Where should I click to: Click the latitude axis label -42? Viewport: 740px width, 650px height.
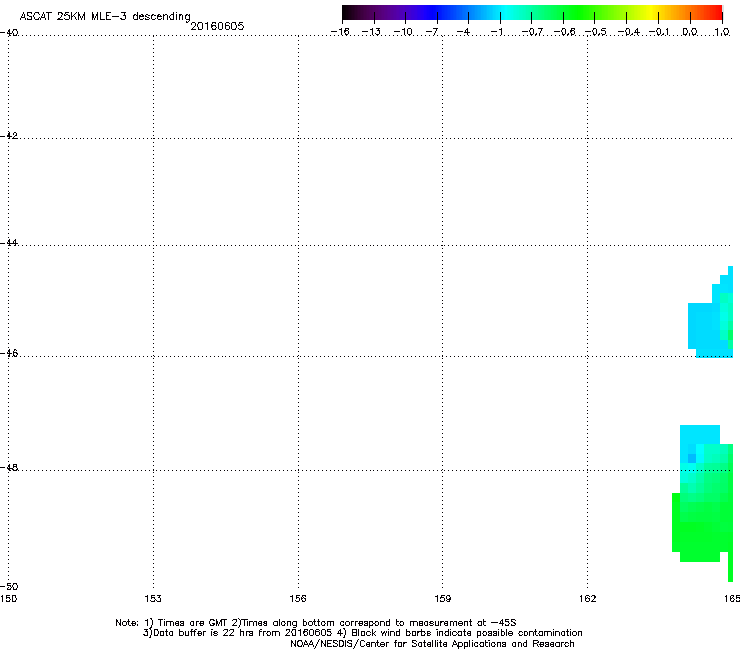coord(9,135)
